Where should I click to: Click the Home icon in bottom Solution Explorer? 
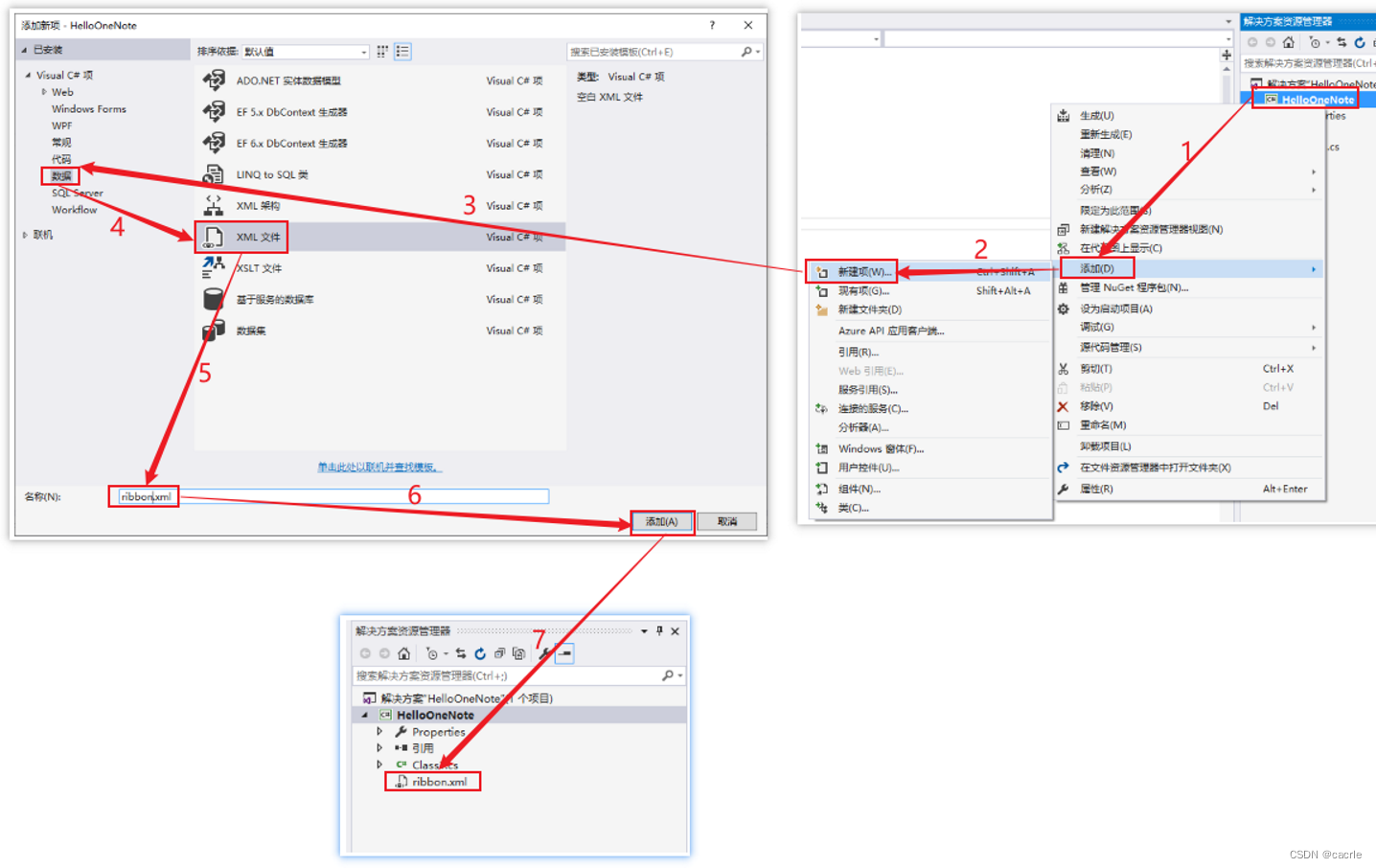point(403,653)
